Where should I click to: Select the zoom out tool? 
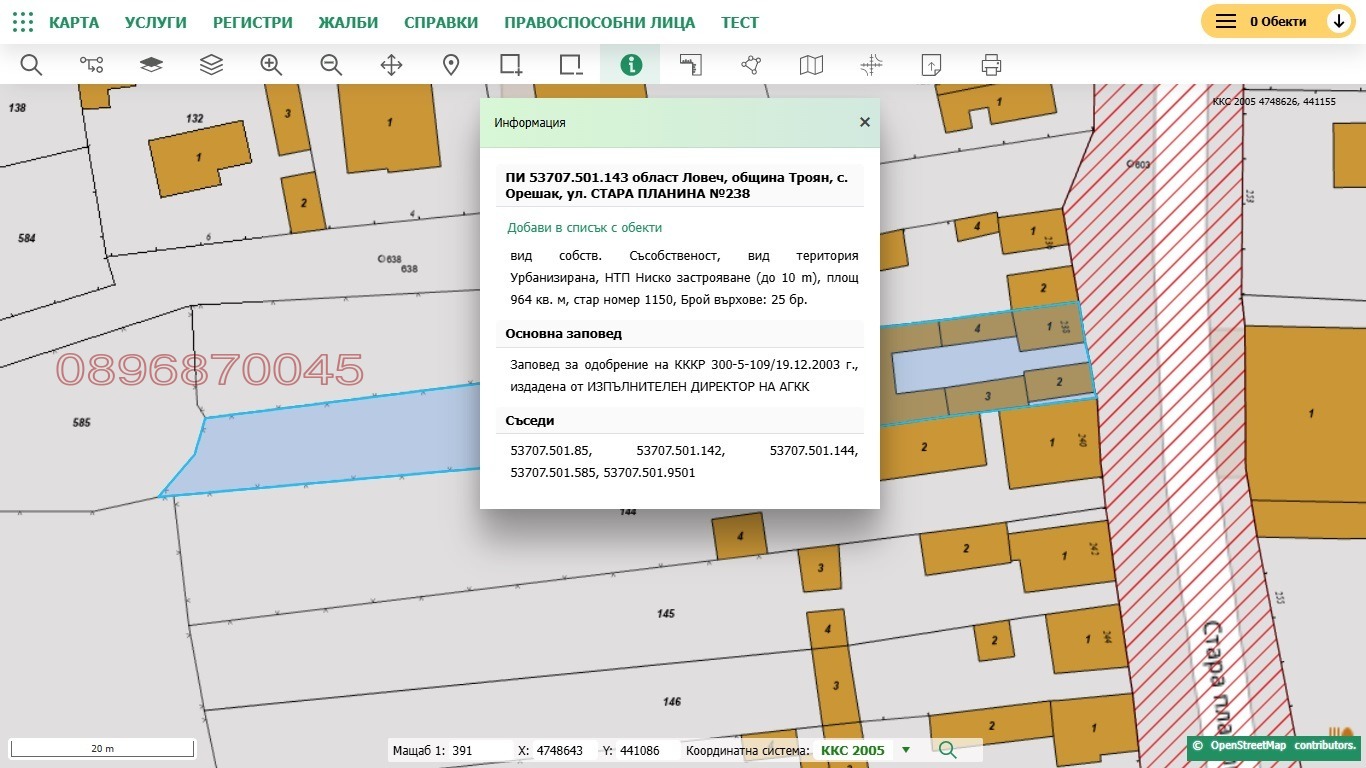point(331,65)
